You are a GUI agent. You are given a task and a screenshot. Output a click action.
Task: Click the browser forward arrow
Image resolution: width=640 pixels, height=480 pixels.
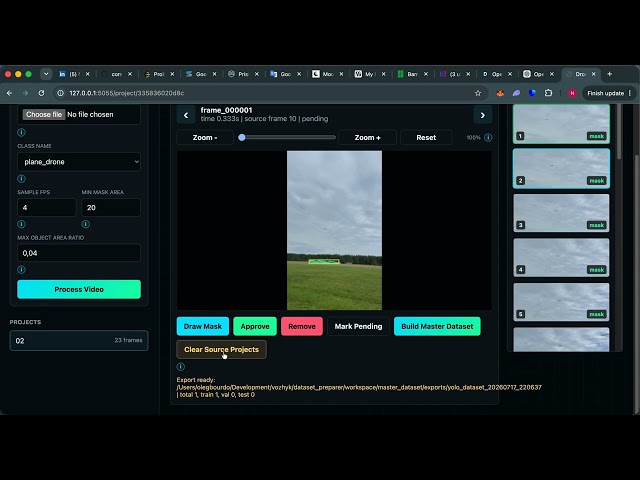(25, 93)
